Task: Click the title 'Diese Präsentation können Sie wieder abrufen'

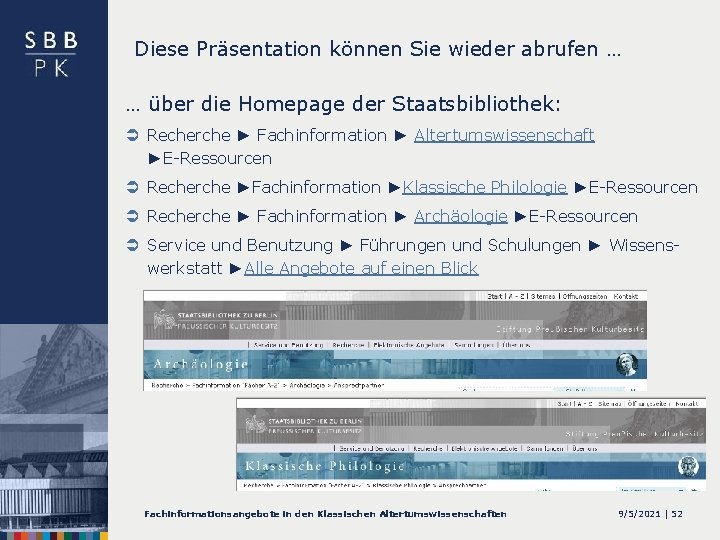Action: click(377, 49)
